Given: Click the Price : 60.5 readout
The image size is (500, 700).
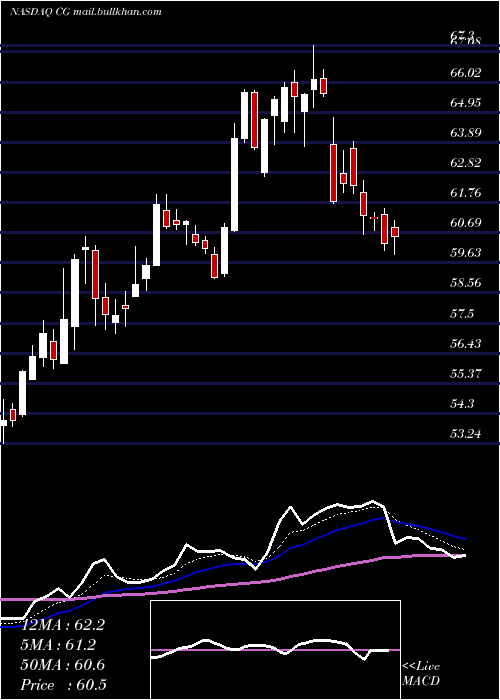Looking at the screenshot, I should tap(63, 684).
